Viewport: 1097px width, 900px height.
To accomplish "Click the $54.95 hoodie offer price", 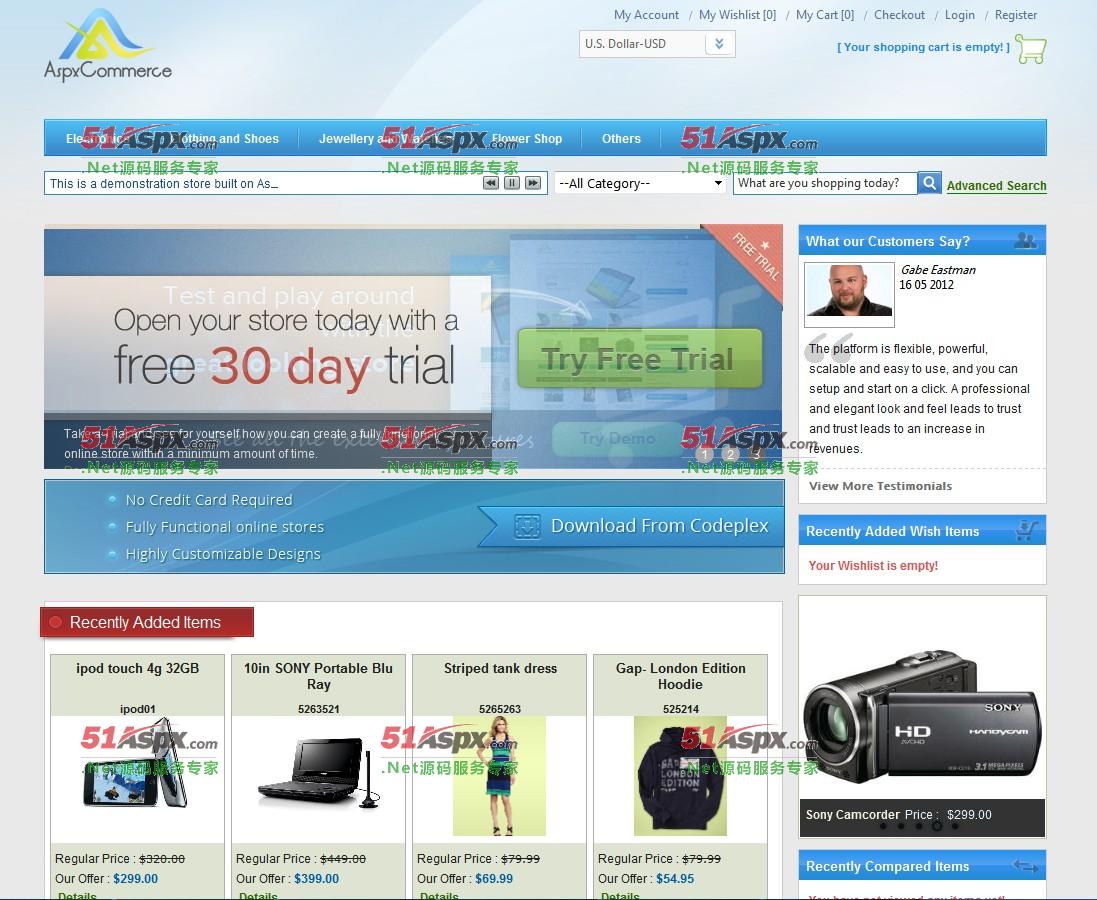I will pyautogui.click(x=675, y=878).
